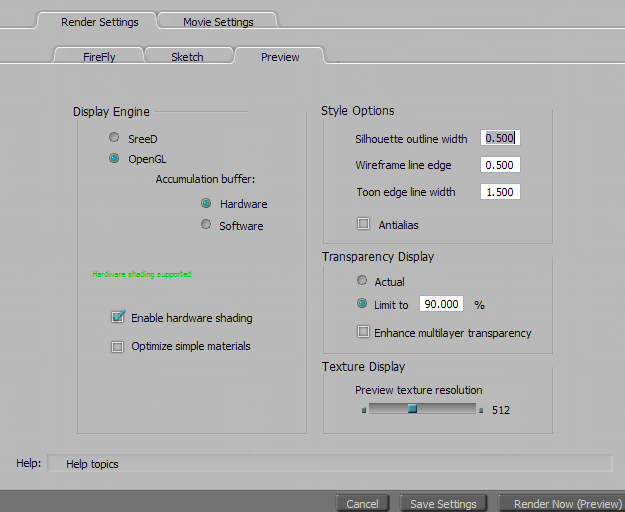Choose SreeD as the display engine
Viewport: 625px width, 512px height.
coord(115,137)
